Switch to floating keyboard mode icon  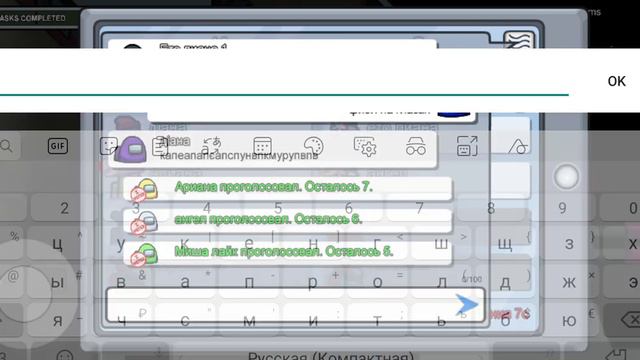tap(467, 146)
